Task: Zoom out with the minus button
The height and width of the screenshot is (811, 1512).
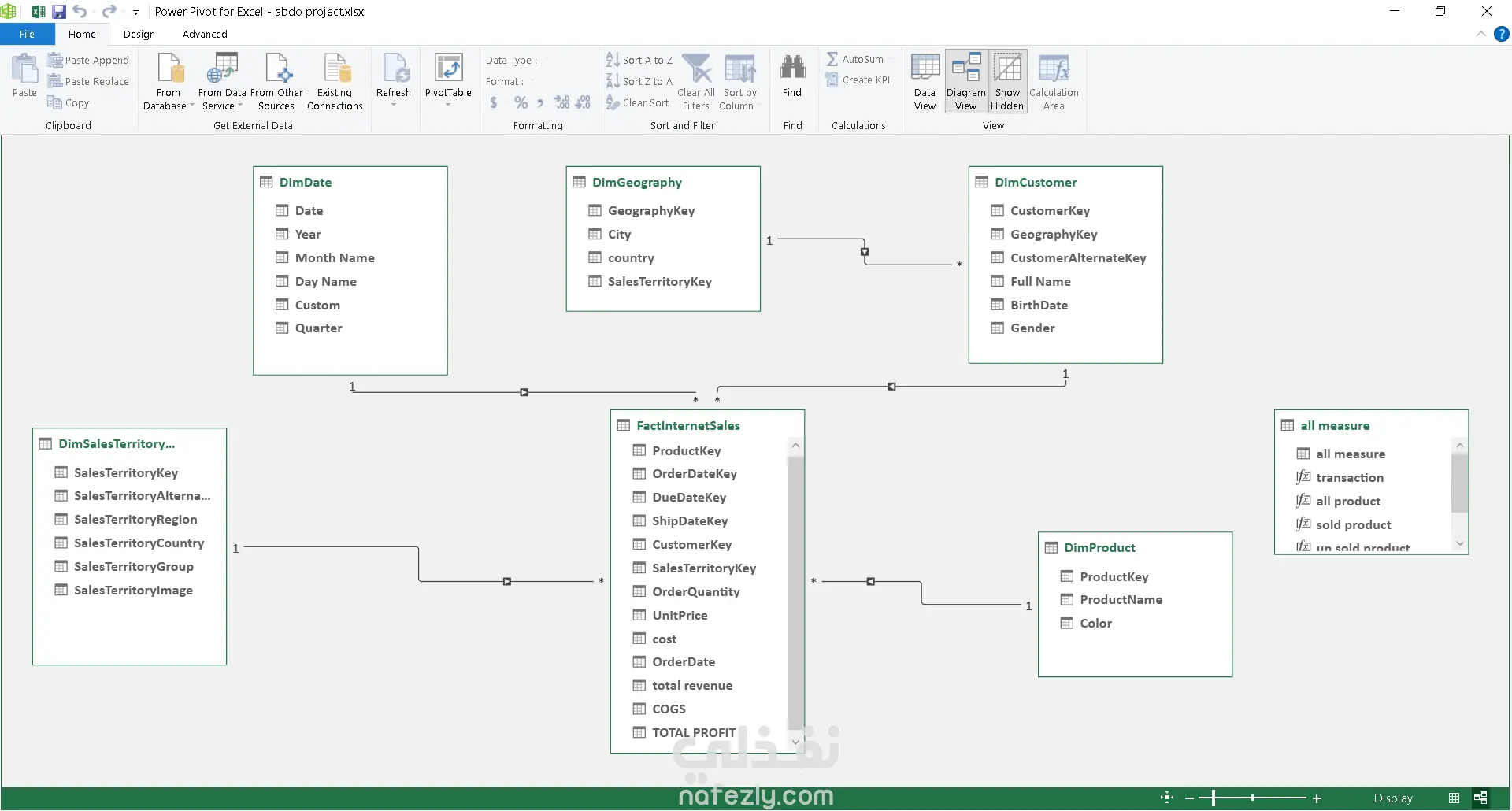Action: pos(1189,798)
